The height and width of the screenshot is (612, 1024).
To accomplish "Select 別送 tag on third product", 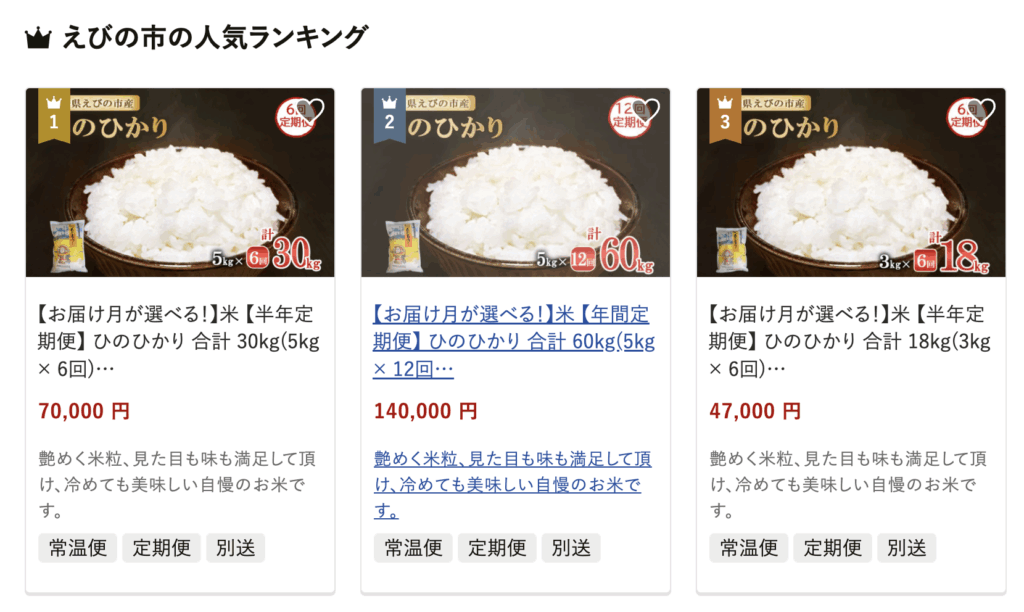I will (906, 547).
